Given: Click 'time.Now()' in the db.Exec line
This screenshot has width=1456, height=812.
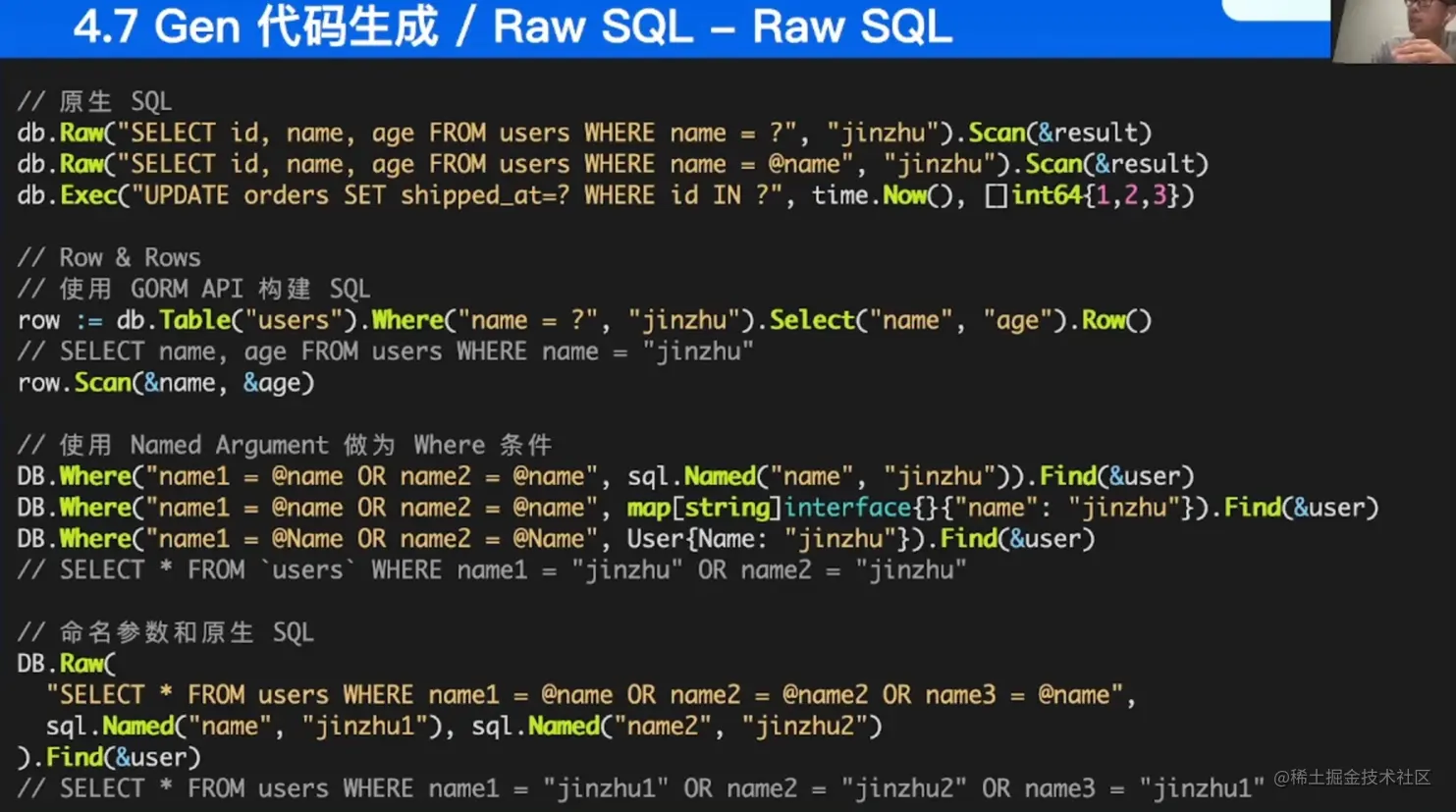Looking at the screenshot, I should 882,195.
